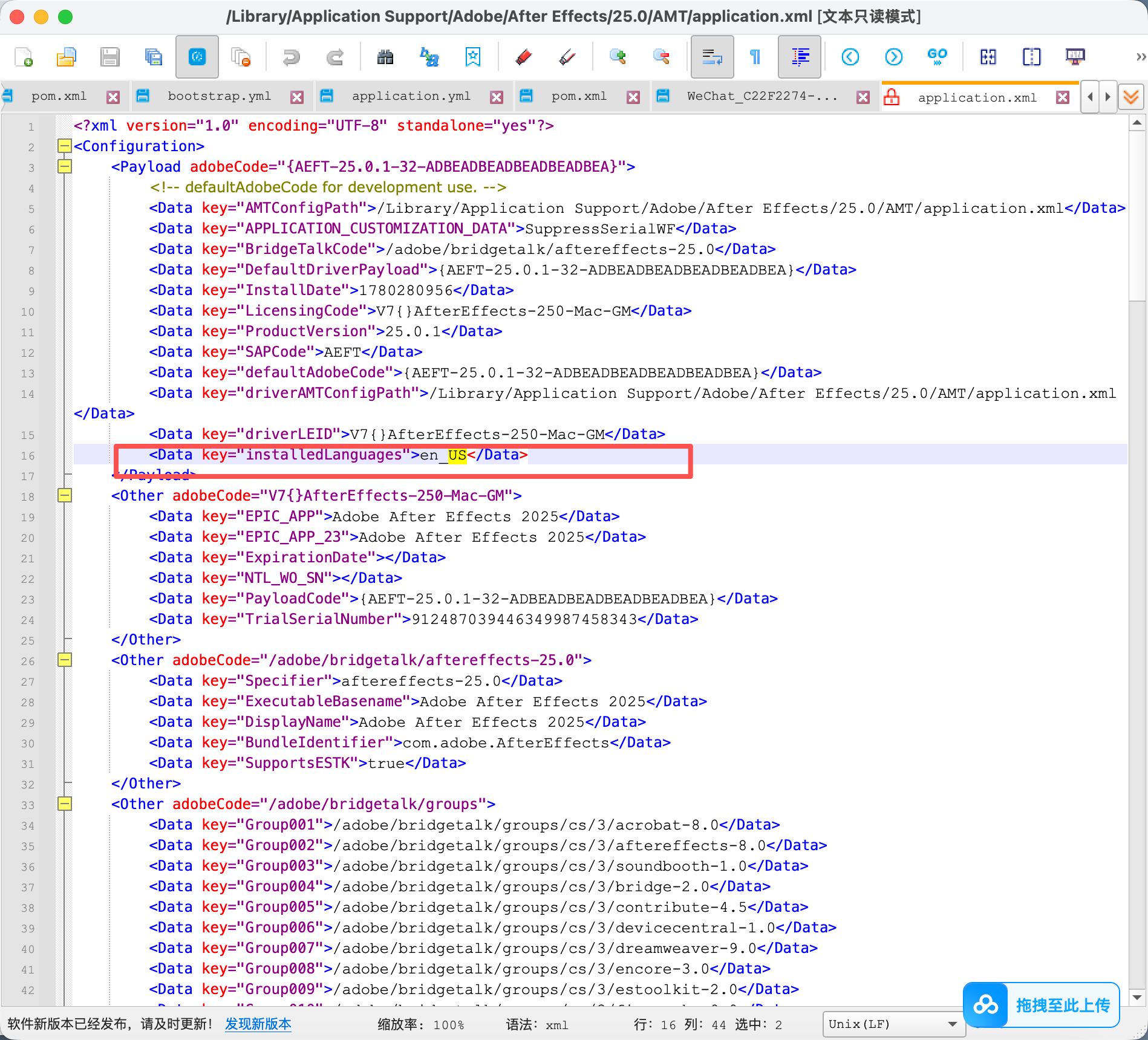Viewport: 1148px width, 1040px height.
Task: Click the close-all-files toolbar icon
Action: coord(241,57)
